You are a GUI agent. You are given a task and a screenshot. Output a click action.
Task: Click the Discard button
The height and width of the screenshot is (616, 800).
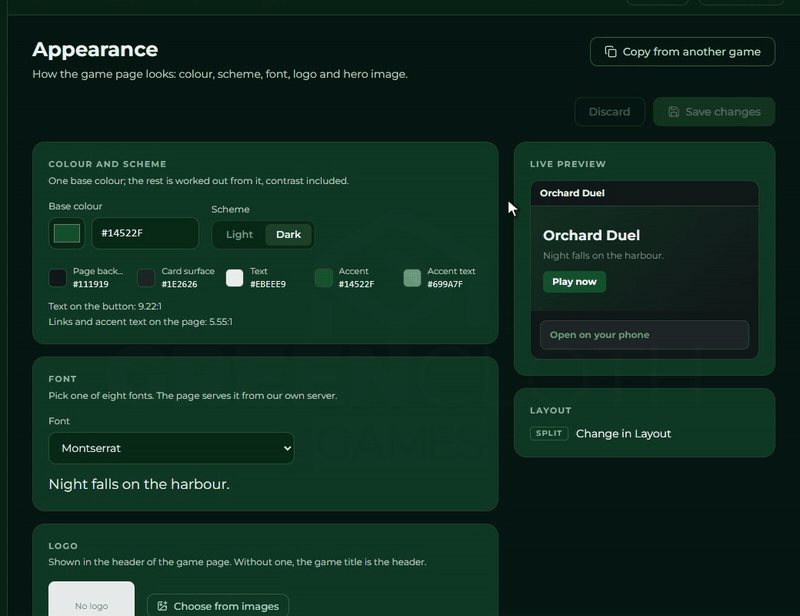click(610, 112)
